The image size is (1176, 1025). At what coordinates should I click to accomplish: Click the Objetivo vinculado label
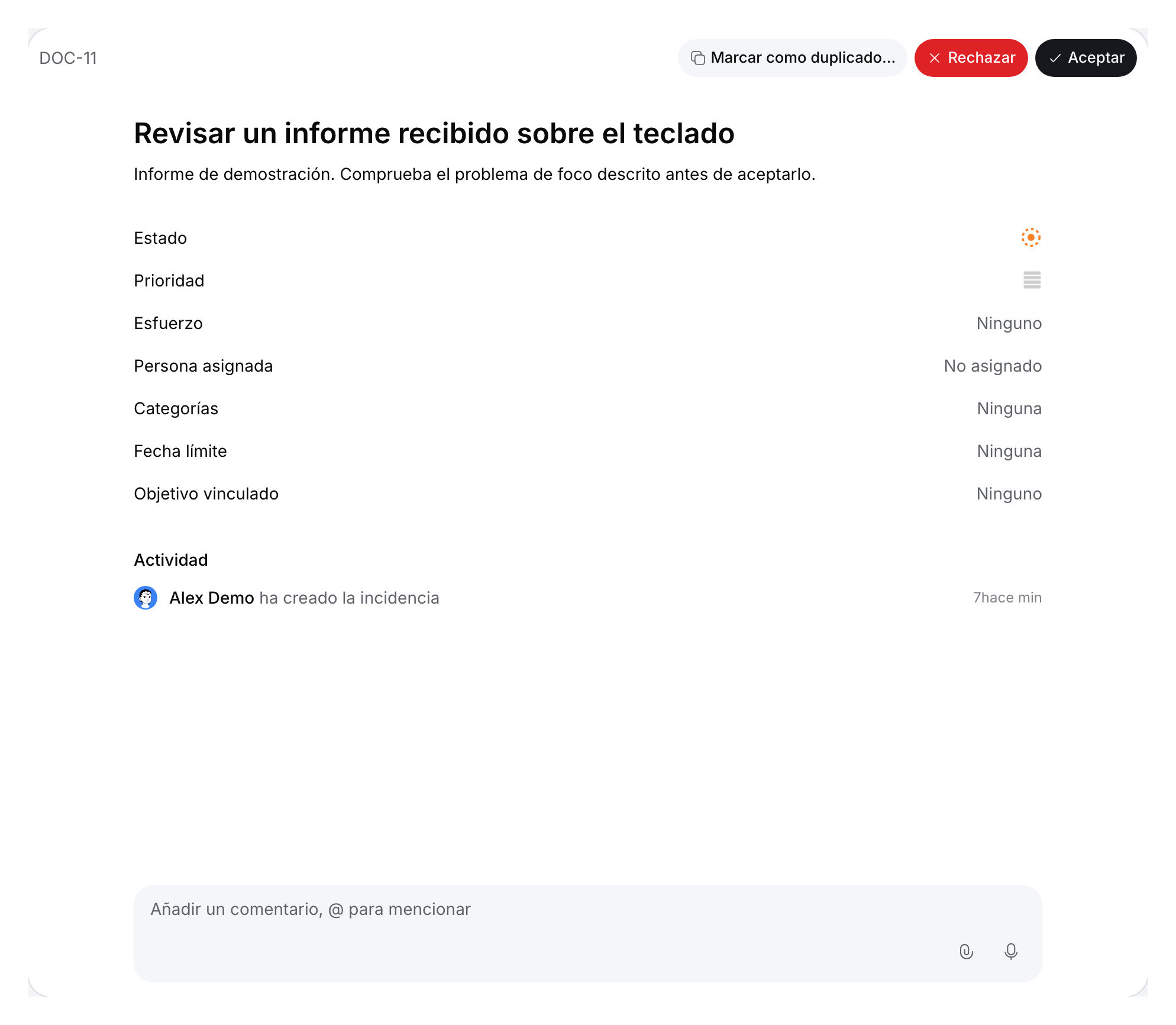[x=206, y=494]
